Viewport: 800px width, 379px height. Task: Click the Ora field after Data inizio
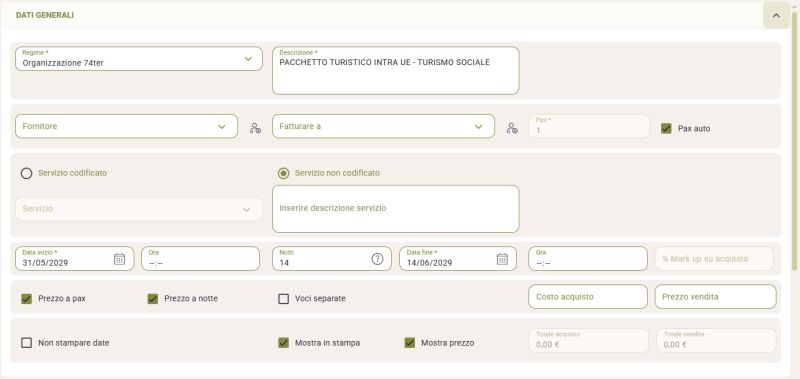[201, 259]
